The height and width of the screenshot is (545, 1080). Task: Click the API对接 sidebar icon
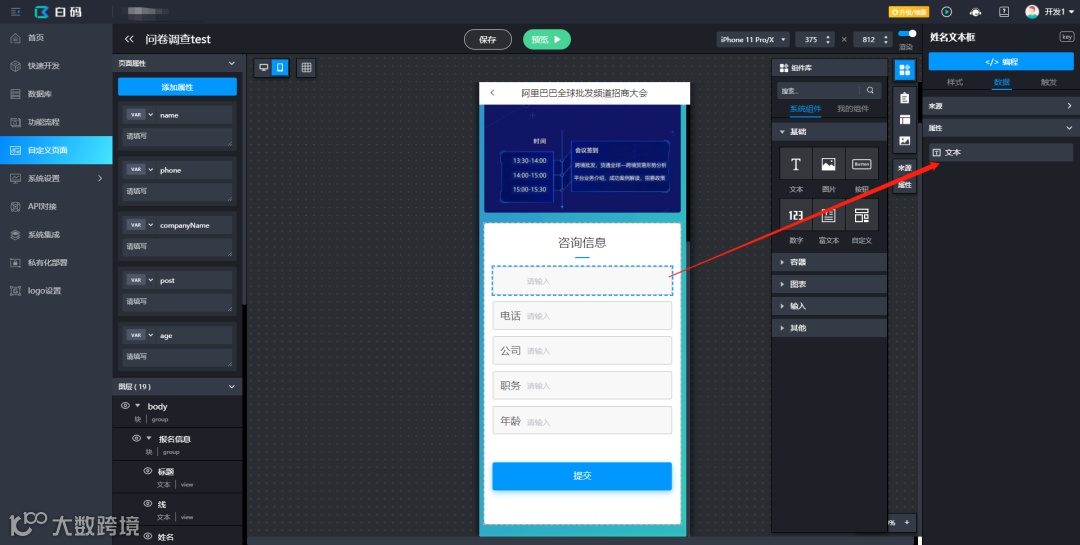coord(15,207)
